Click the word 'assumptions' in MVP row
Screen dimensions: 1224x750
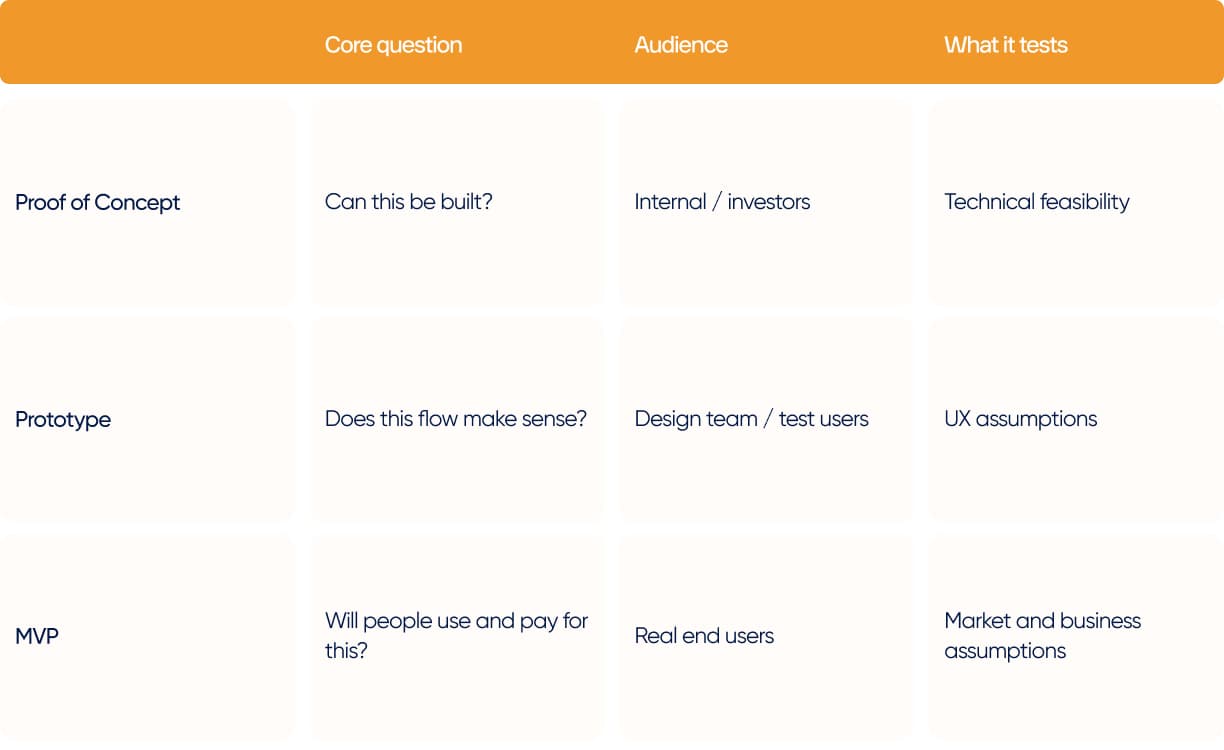pyautogui.click(x=1005, y=651)
